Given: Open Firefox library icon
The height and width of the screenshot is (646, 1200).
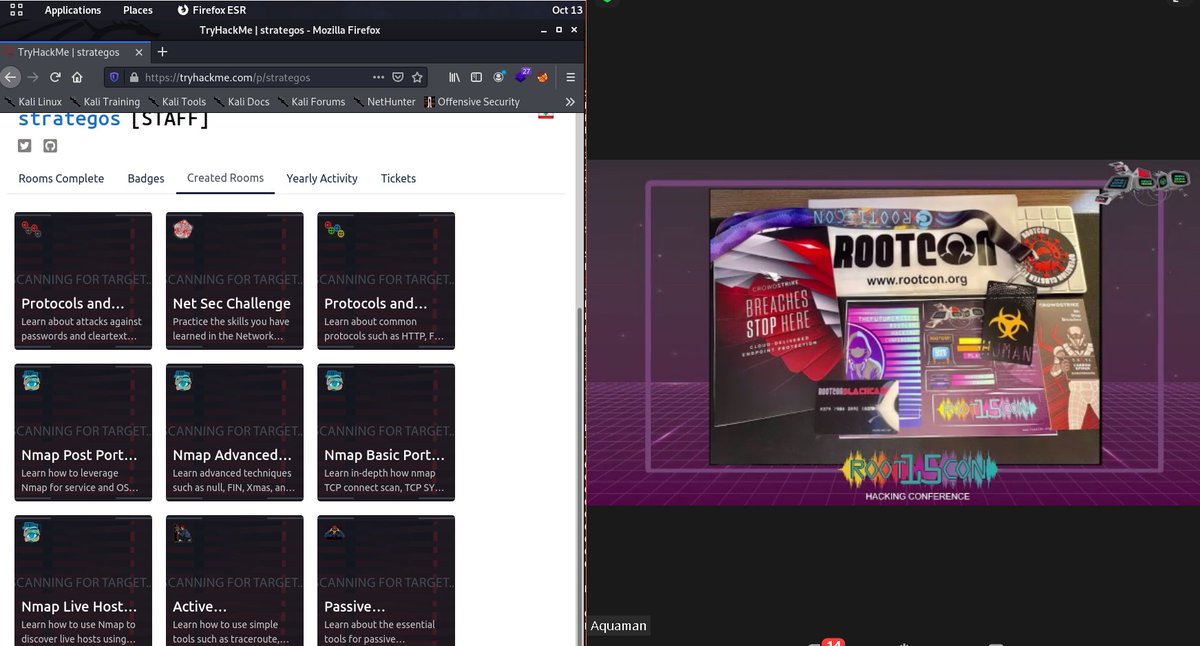Looking at the screenshot, I should (454, 77).
